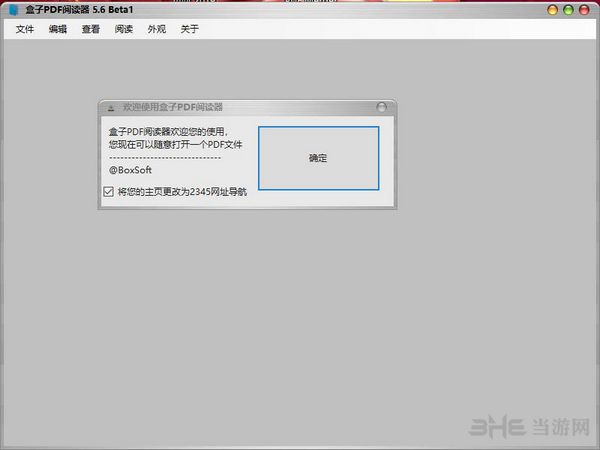
Task: Open the 外观 menu
Action: 157,29
